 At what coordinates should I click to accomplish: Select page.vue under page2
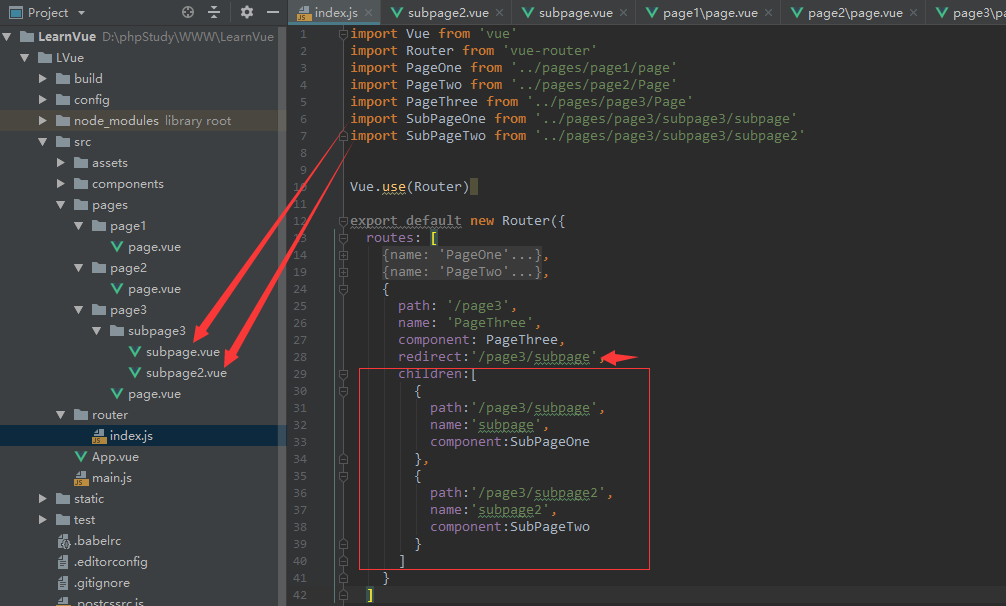click(154, 289)
